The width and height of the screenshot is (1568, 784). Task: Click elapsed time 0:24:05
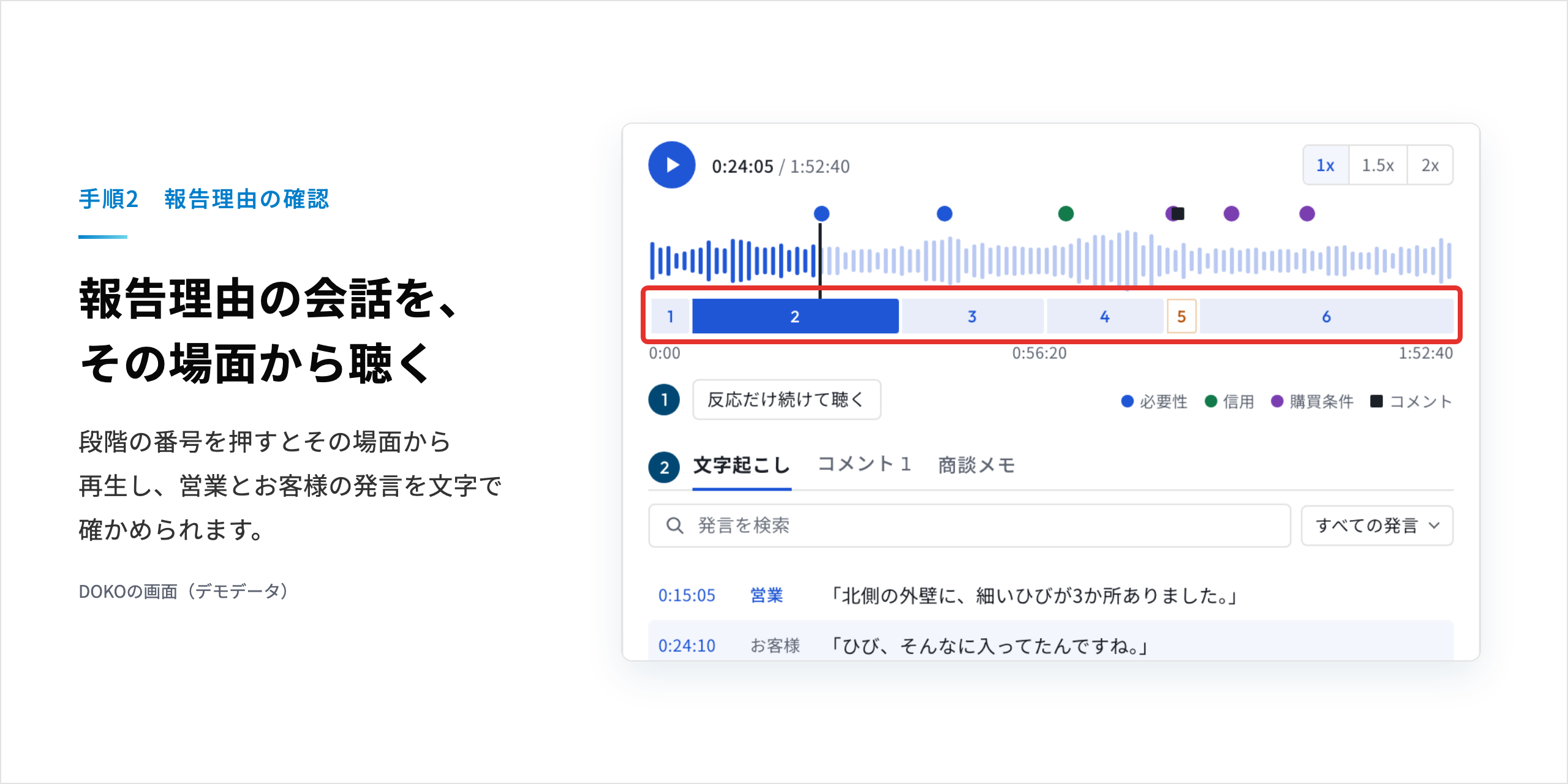(742, 167)
